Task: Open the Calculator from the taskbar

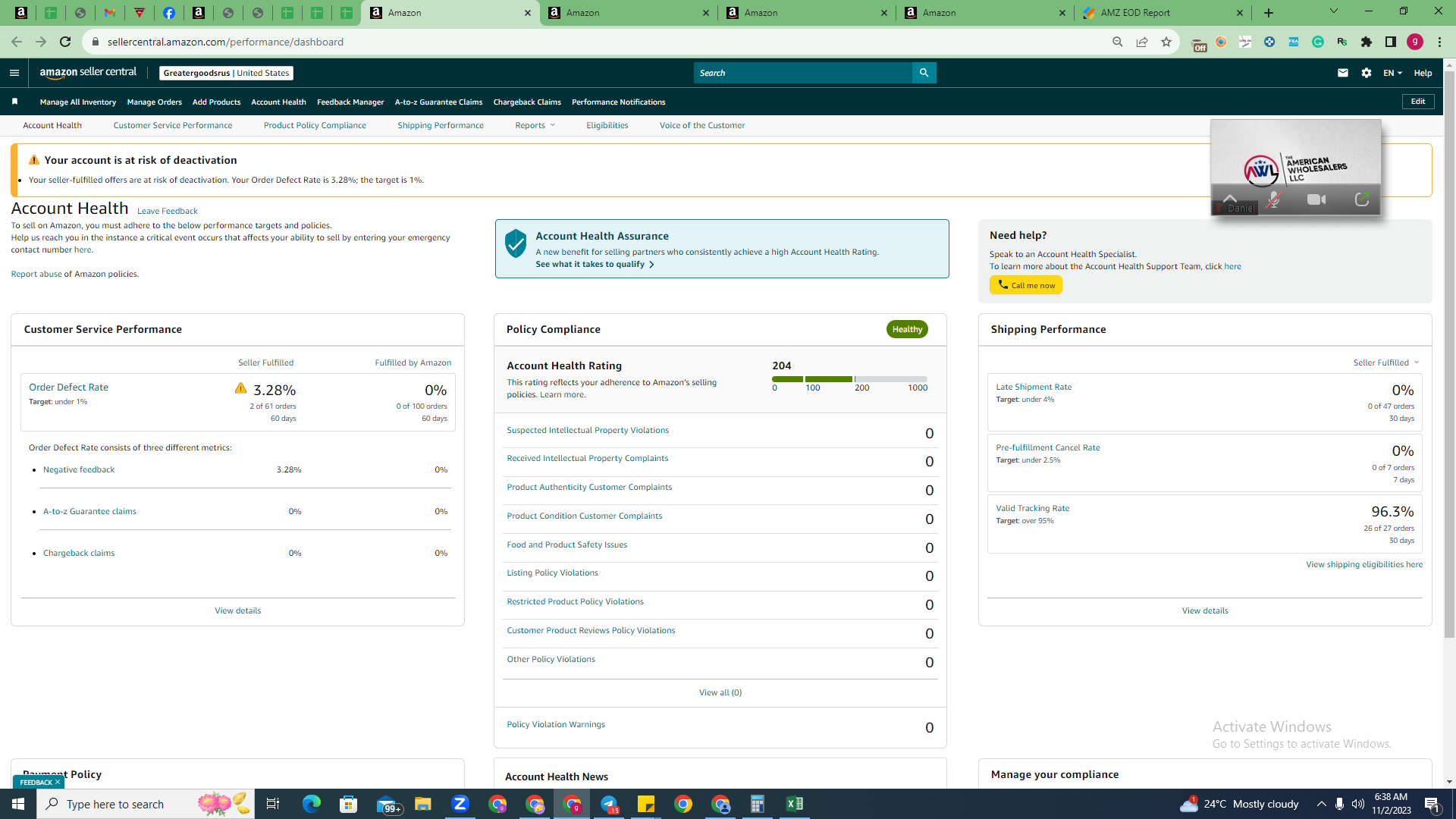Action: [x=758, y=804]
